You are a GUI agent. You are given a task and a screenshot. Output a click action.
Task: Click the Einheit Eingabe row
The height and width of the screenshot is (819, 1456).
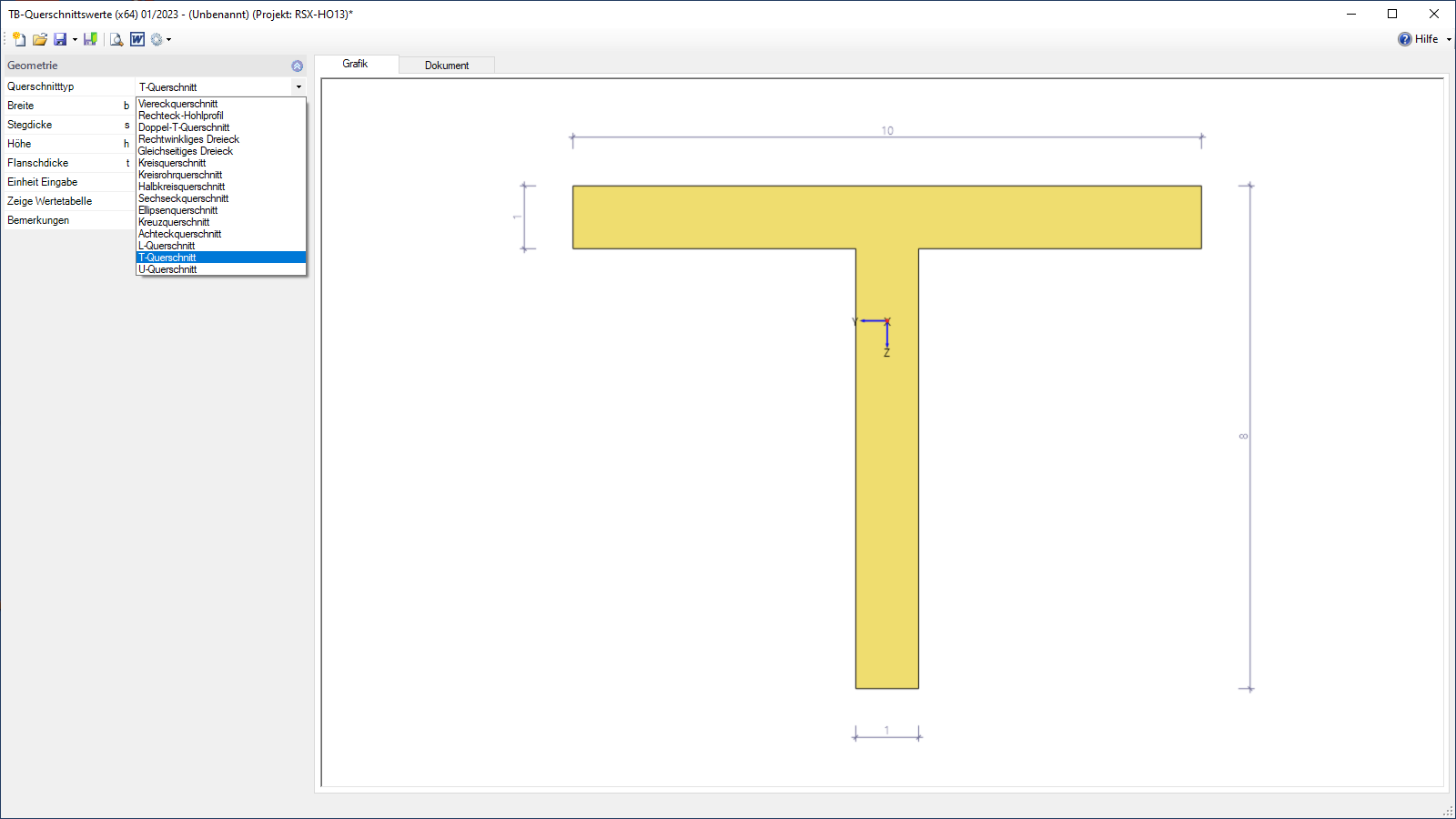68,182
